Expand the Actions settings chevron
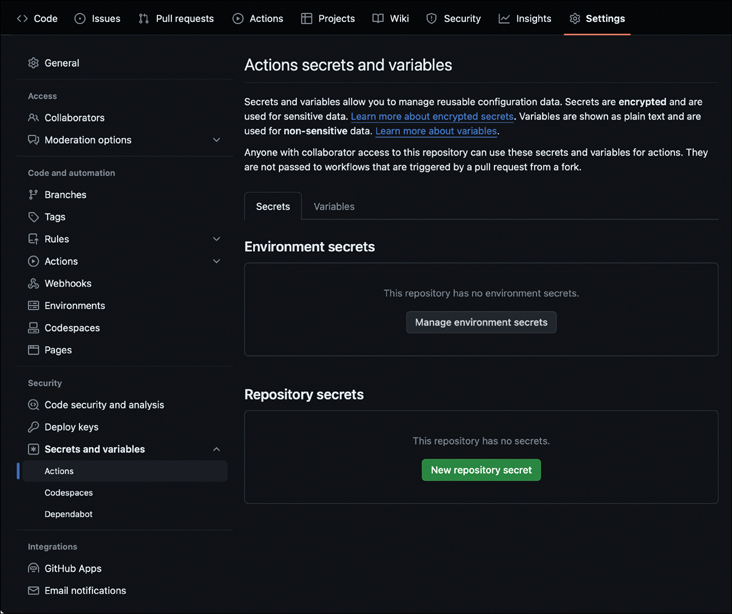 [x=216, y=262]
